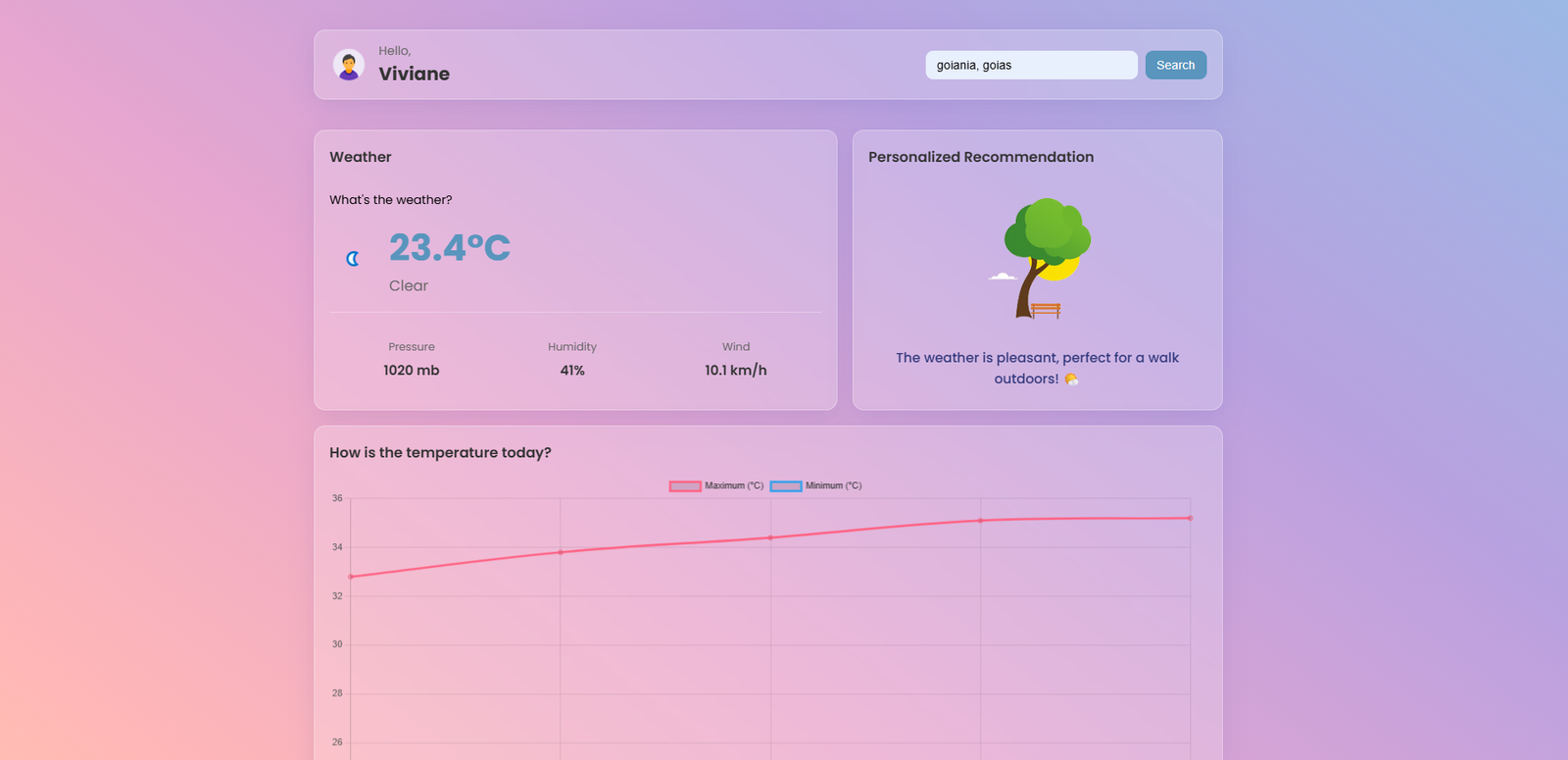Click the '26' y-axis label
The height and width of the screenshot is (760, 1568).
[x=337, y=742]
